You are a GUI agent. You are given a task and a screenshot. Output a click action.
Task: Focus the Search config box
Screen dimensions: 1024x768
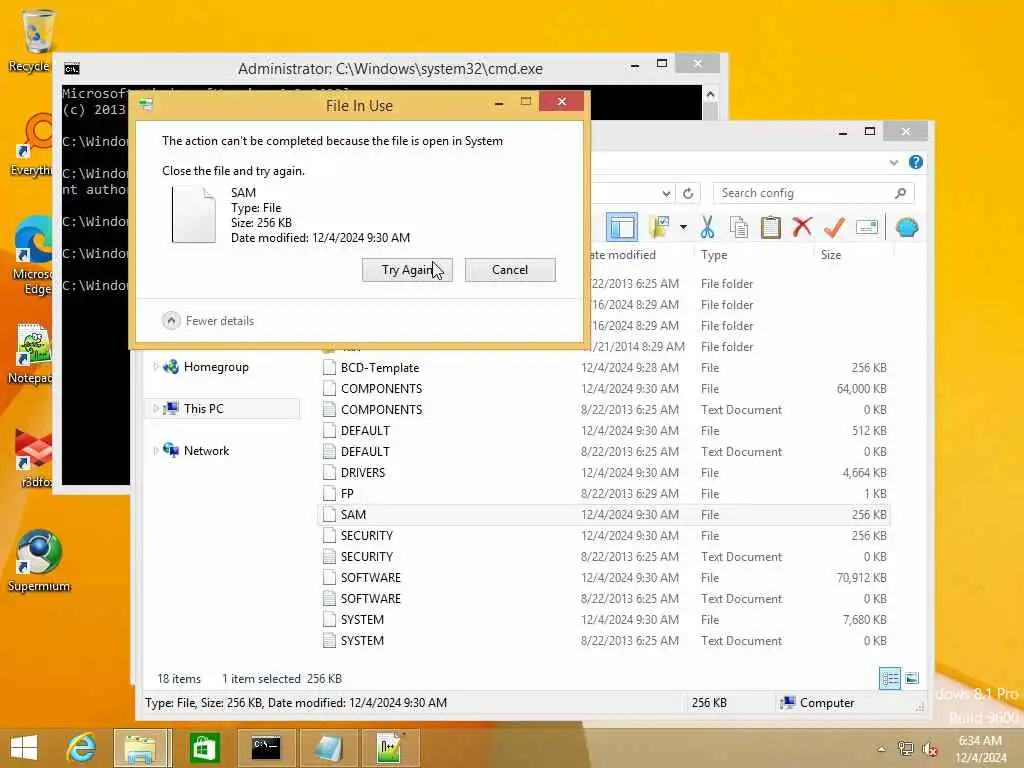pyautogui.click(x=813, y=193)
